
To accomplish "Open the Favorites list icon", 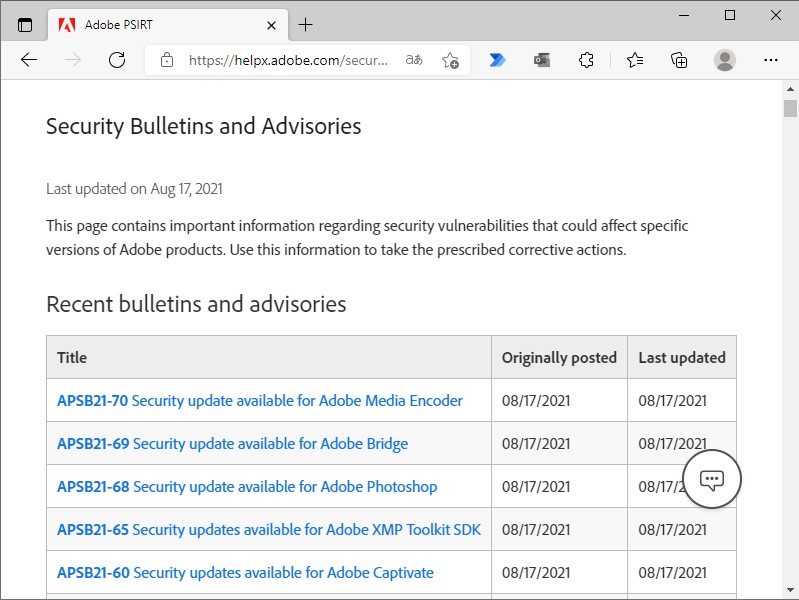I will [x=635, y=60].
